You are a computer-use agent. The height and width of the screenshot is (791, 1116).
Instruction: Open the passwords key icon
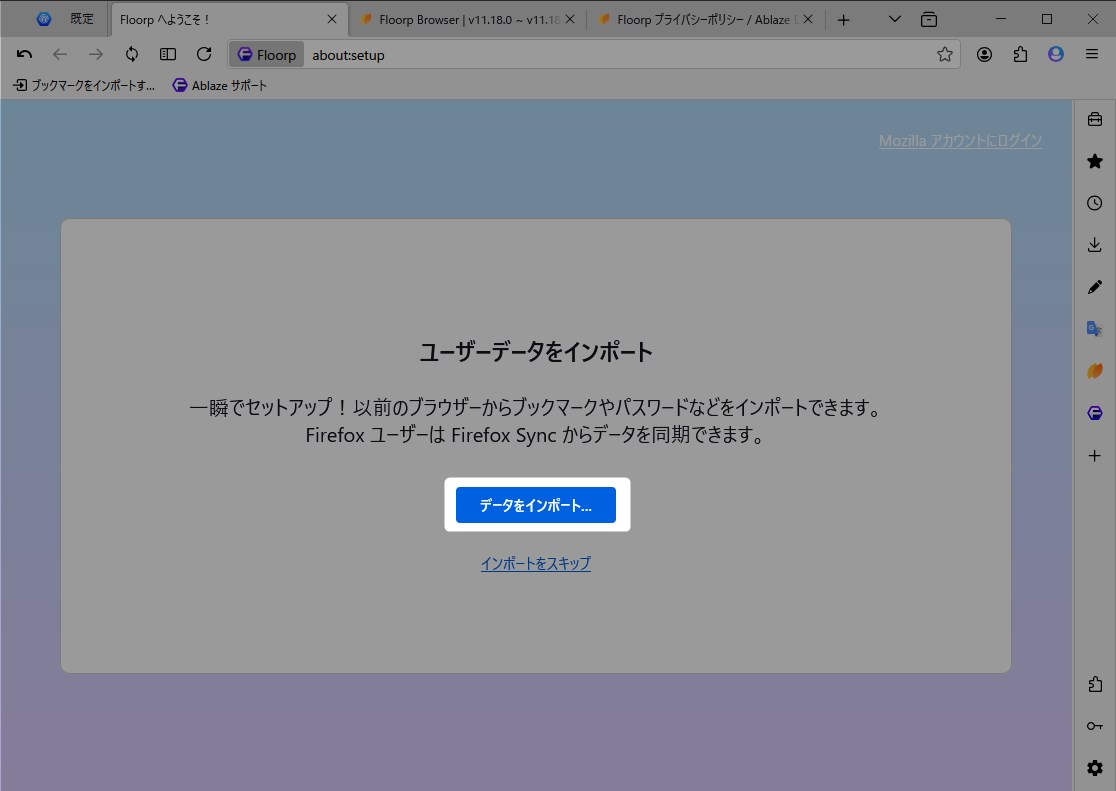pos(1094,726)
